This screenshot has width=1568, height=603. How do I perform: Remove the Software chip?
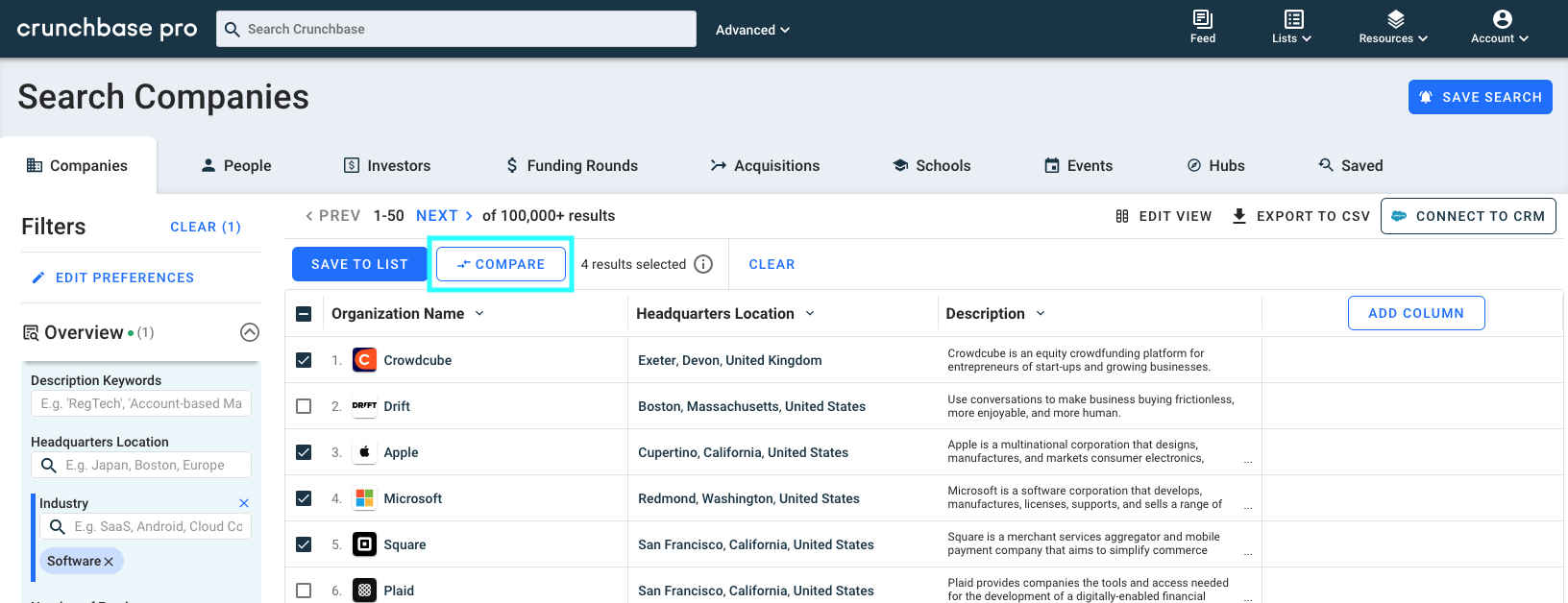(109, 562)
